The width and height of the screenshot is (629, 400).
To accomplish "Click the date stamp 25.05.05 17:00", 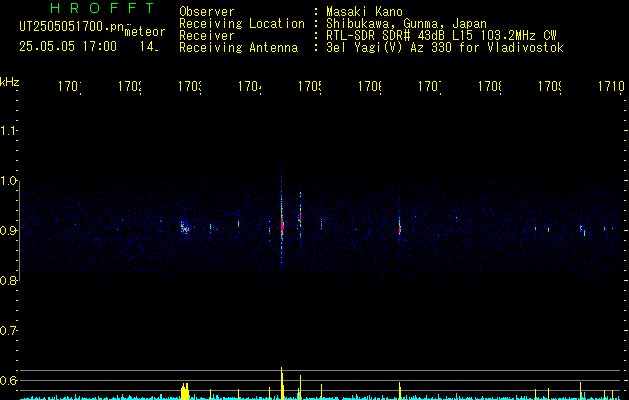I will (68, 46).
